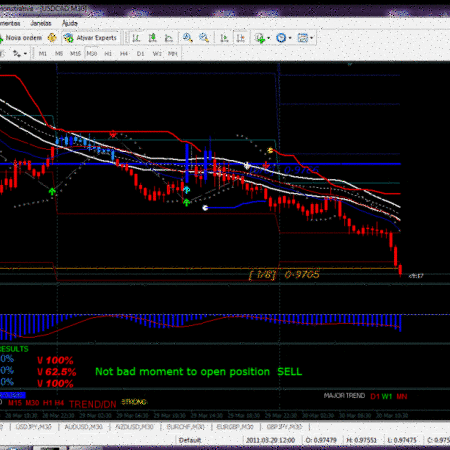
Task: Open the Janelas menu
Action: pos(41,23)
